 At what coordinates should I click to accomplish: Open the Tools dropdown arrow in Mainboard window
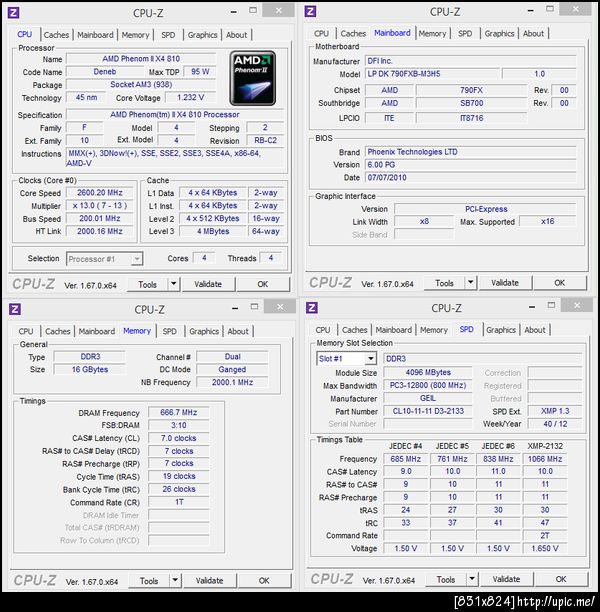point(471,283)
